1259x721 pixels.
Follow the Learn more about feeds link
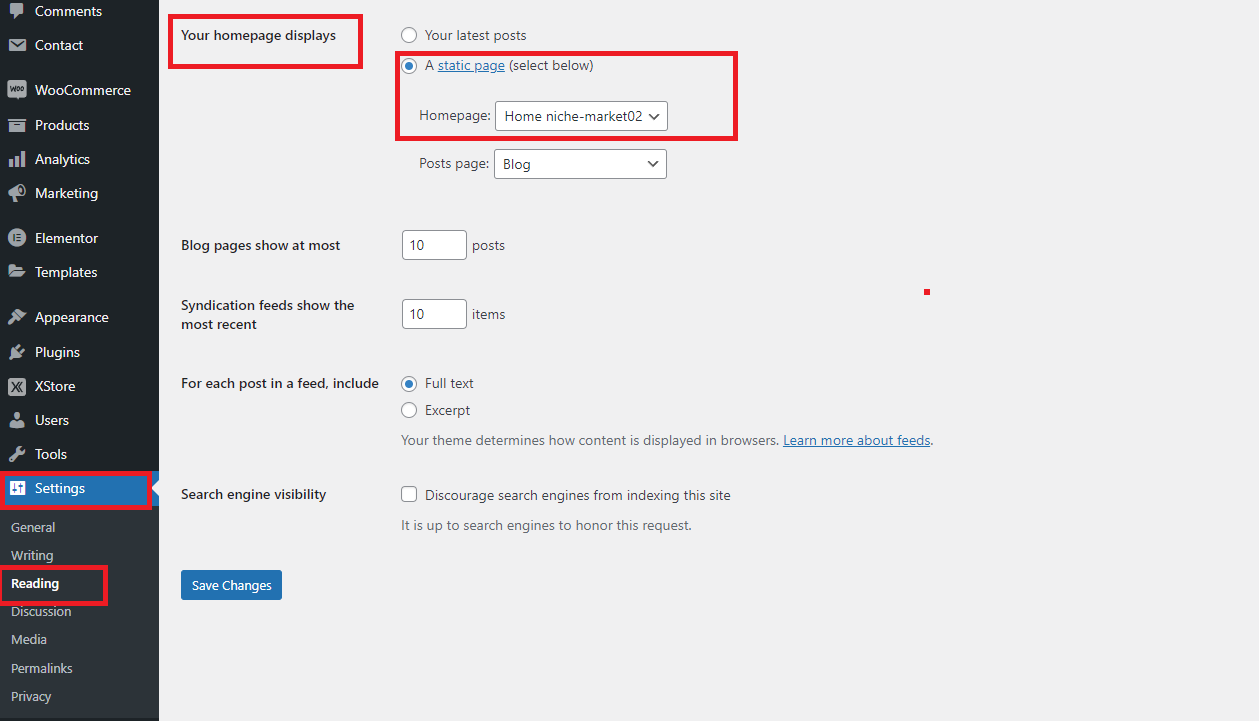click(x=857, y=440)
